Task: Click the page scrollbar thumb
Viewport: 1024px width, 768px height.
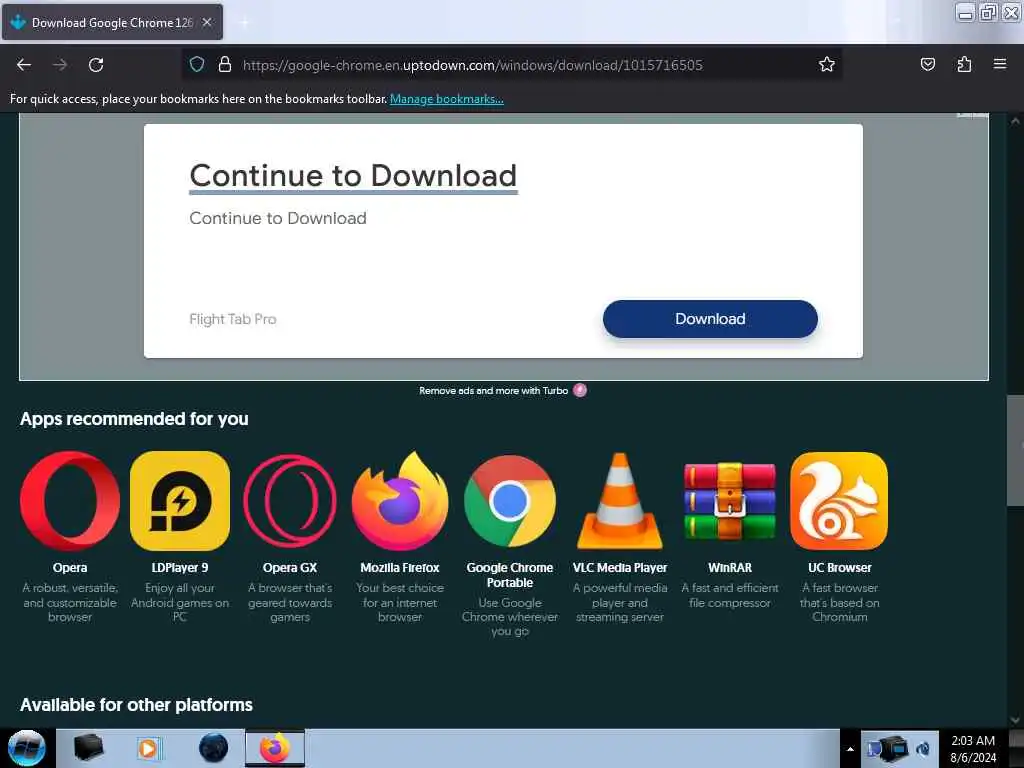Action: (x=1015, y=450)
